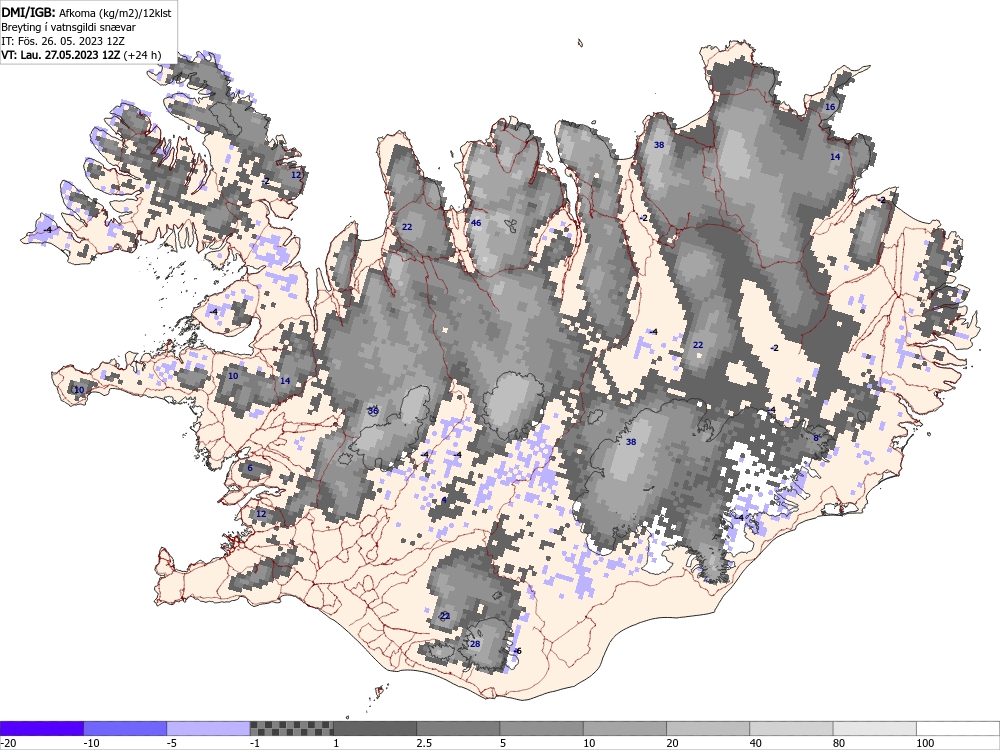Click the very pale 80 to 100 legend swatch

[x=875, y=728]
